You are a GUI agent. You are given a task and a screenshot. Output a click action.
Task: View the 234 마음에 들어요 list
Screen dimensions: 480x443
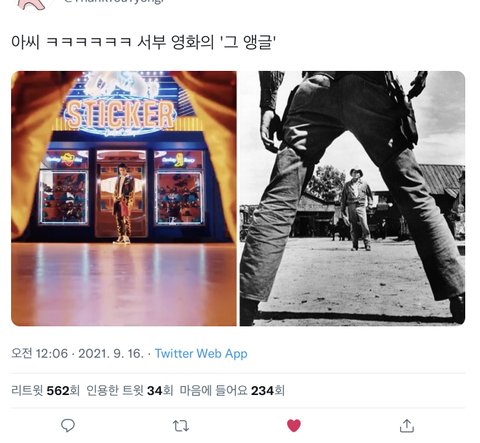tap(232, 390)
